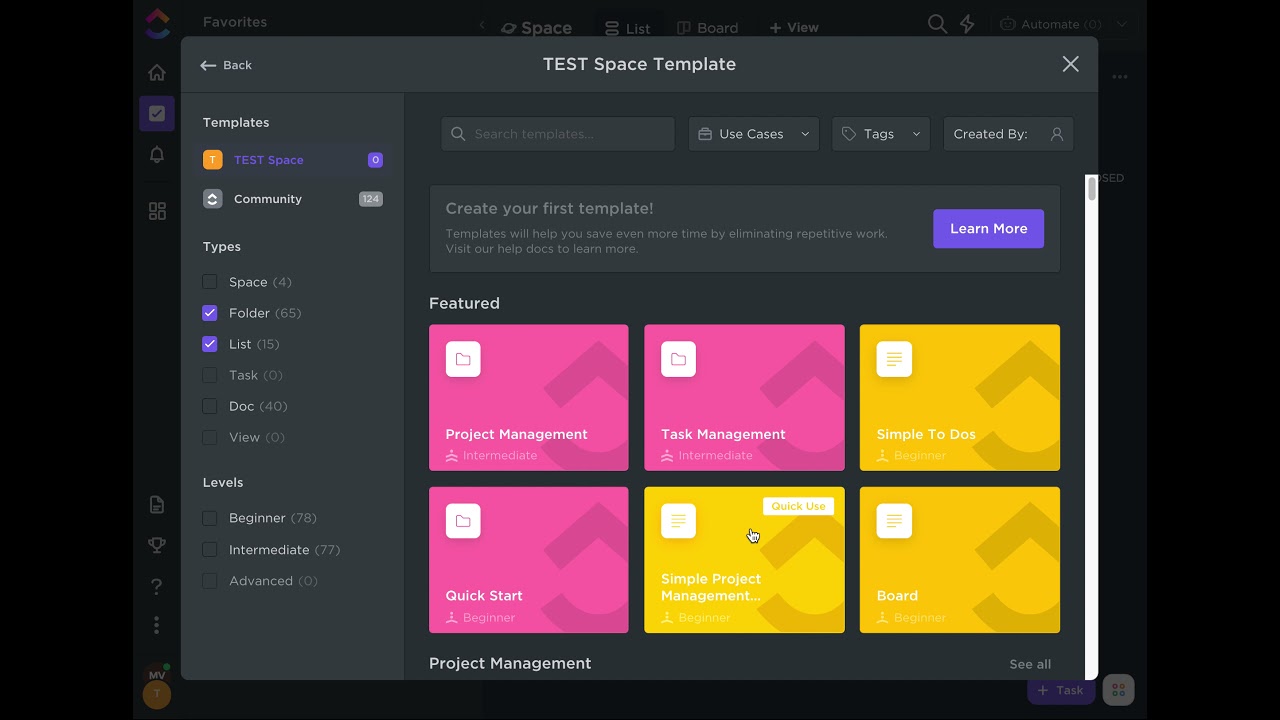Open the Dashboards grid icon in sidebar
1280x720 pixels.
(157, 211)
